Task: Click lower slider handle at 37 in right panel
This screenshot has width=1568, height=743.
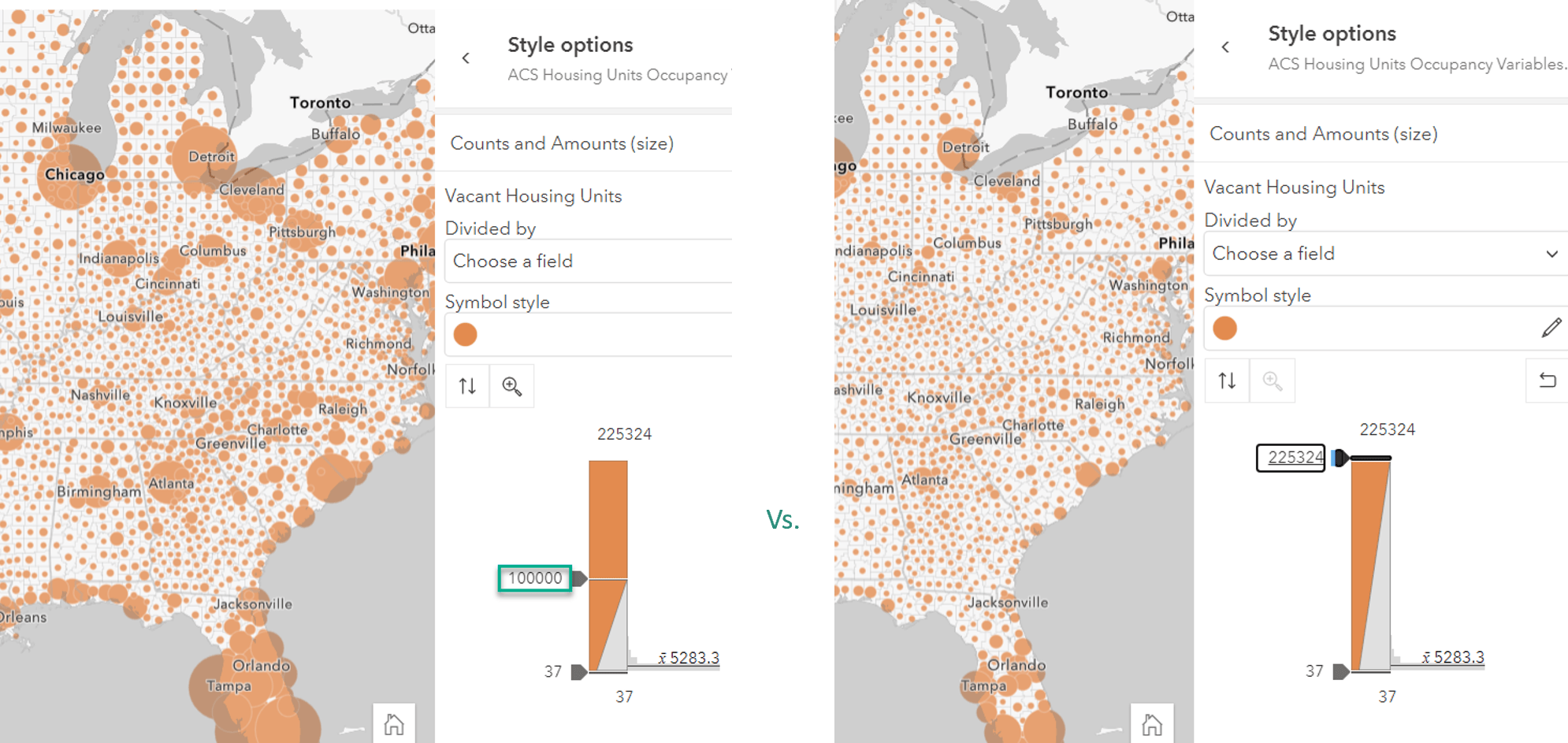Action: [x=1340, y=671]
